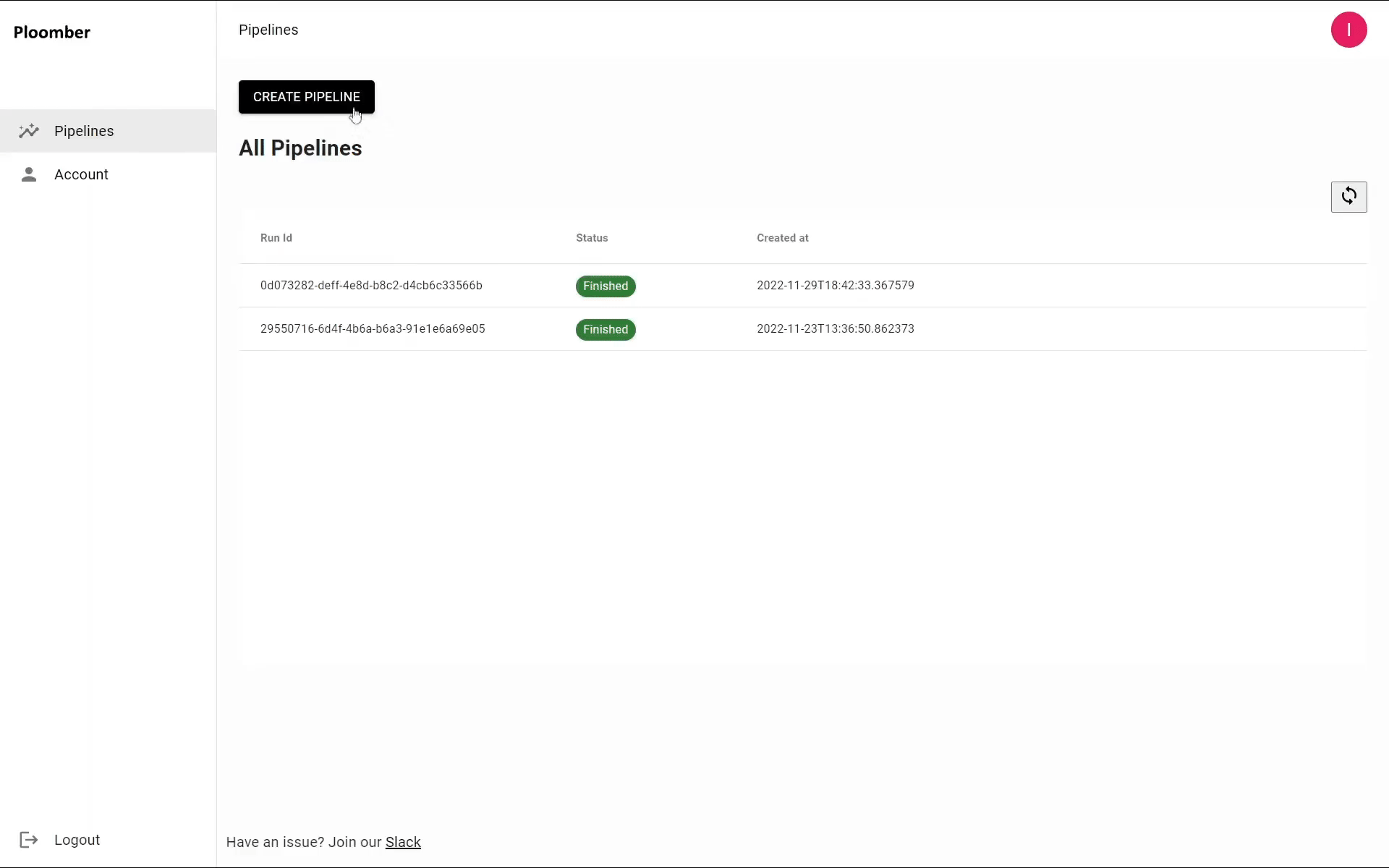This screenshot has height=868, width=1389.
Task: Click the Run Id column header
Action: click(x=276, y=238)
